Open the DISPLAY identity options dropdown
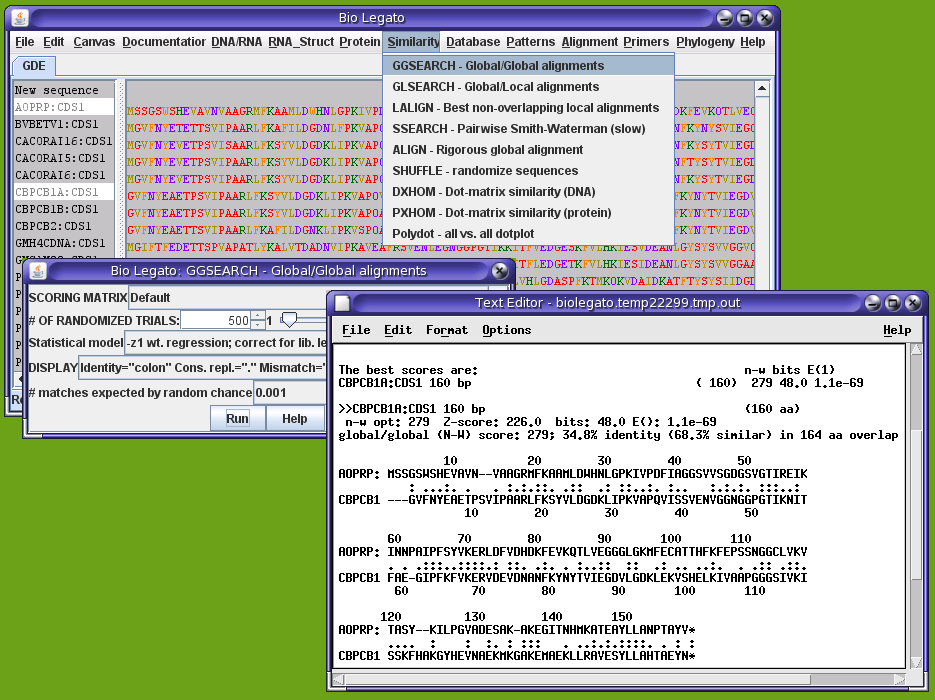 click(203, 368)
